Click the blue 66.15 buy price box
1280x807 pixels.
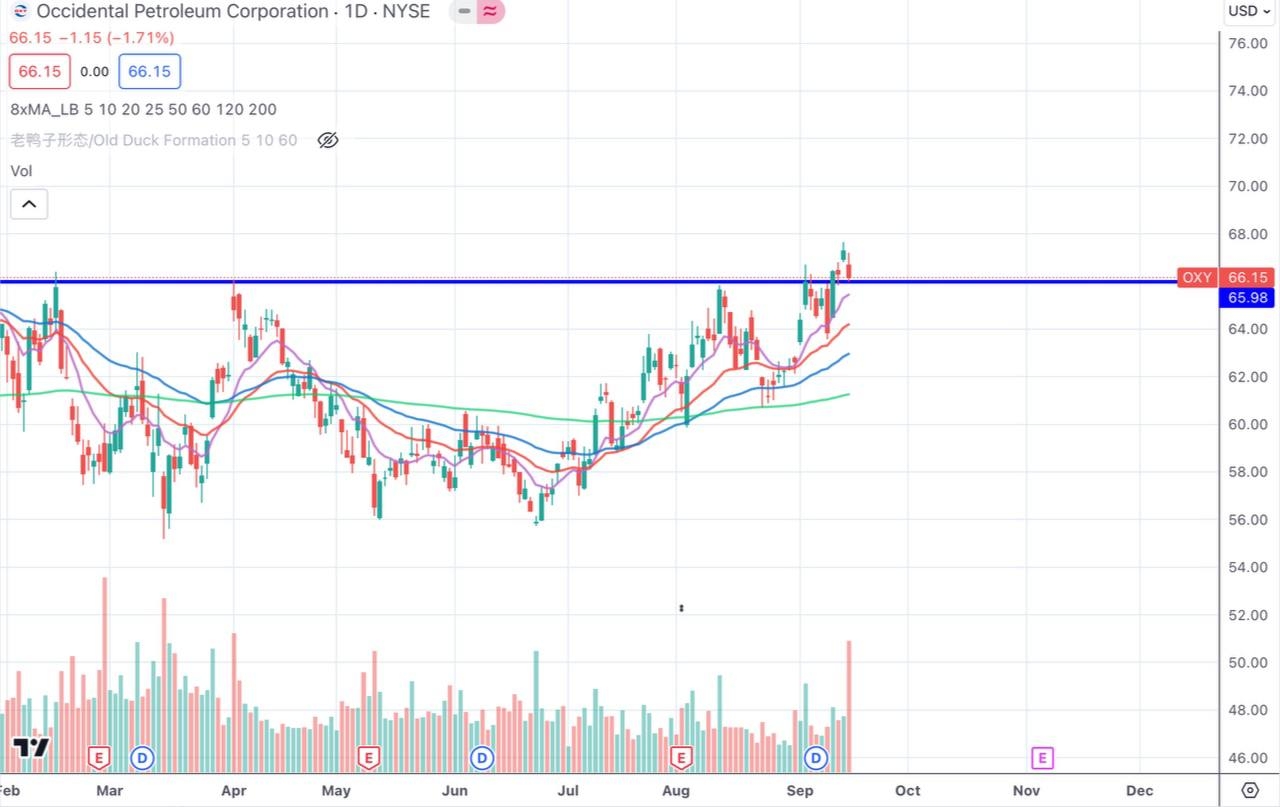click(149, 72)
